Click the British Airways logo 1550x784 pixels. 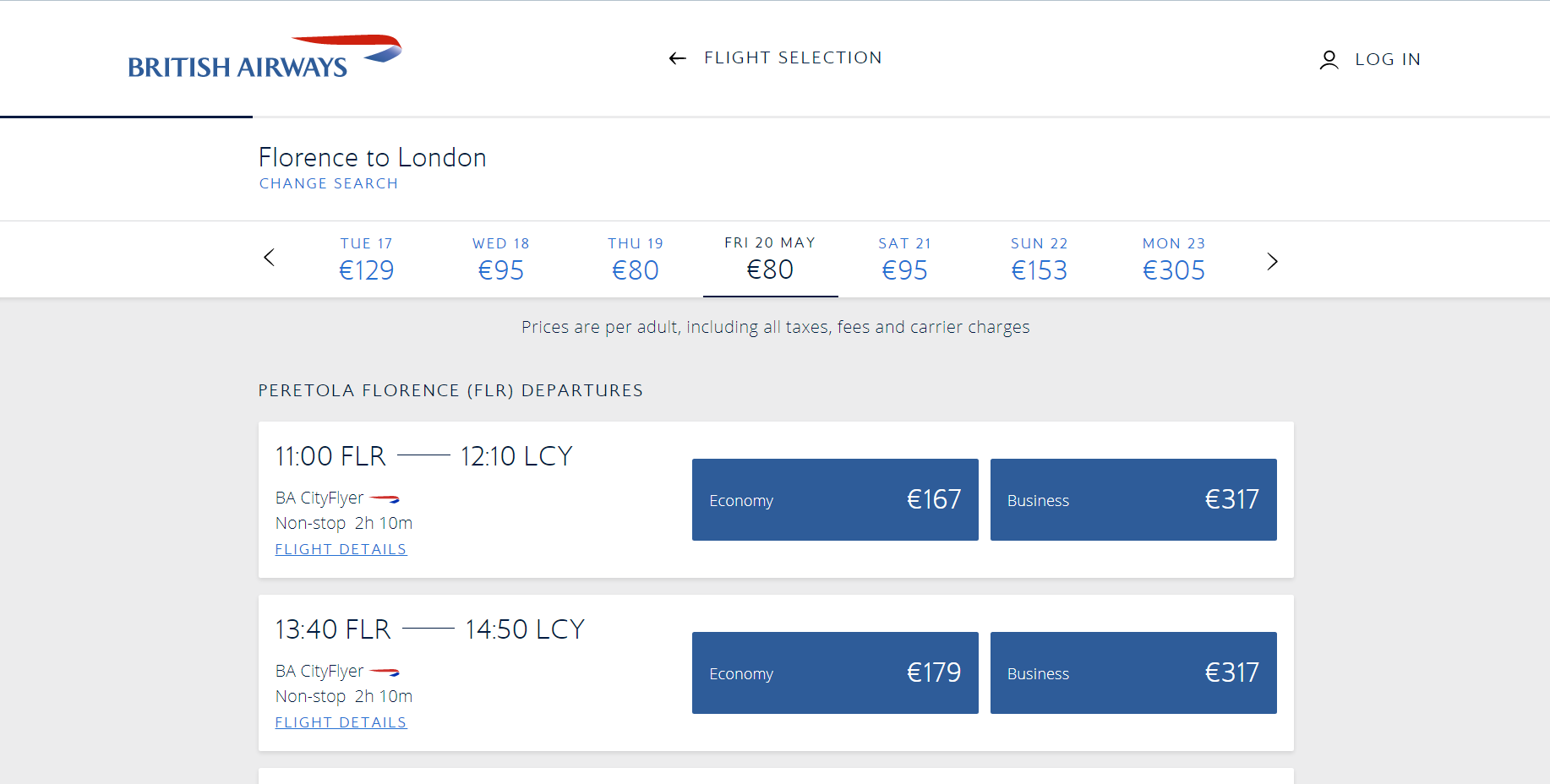tap(265, 57)
